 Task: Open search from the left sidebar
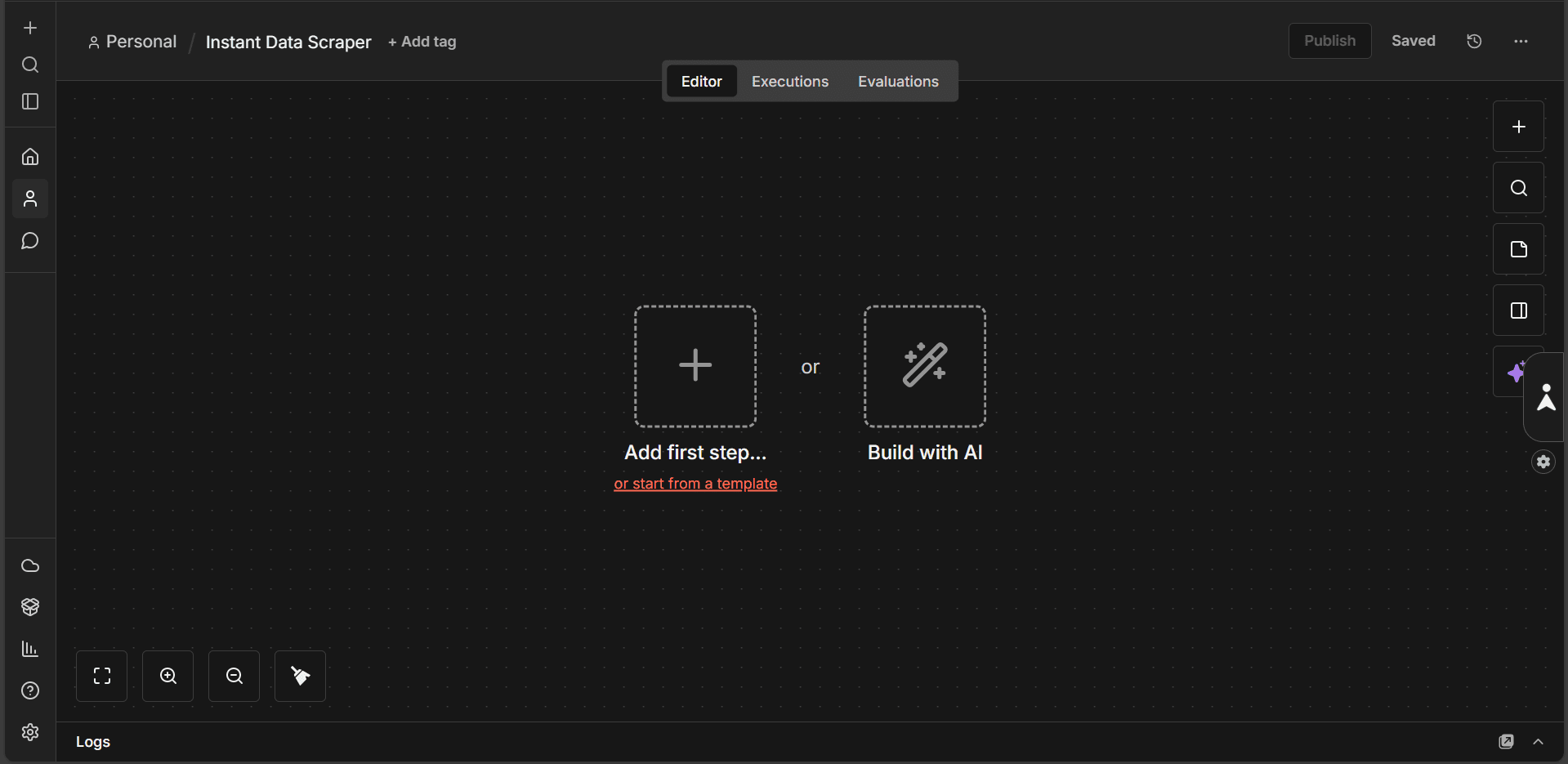(x=30, y=65)
